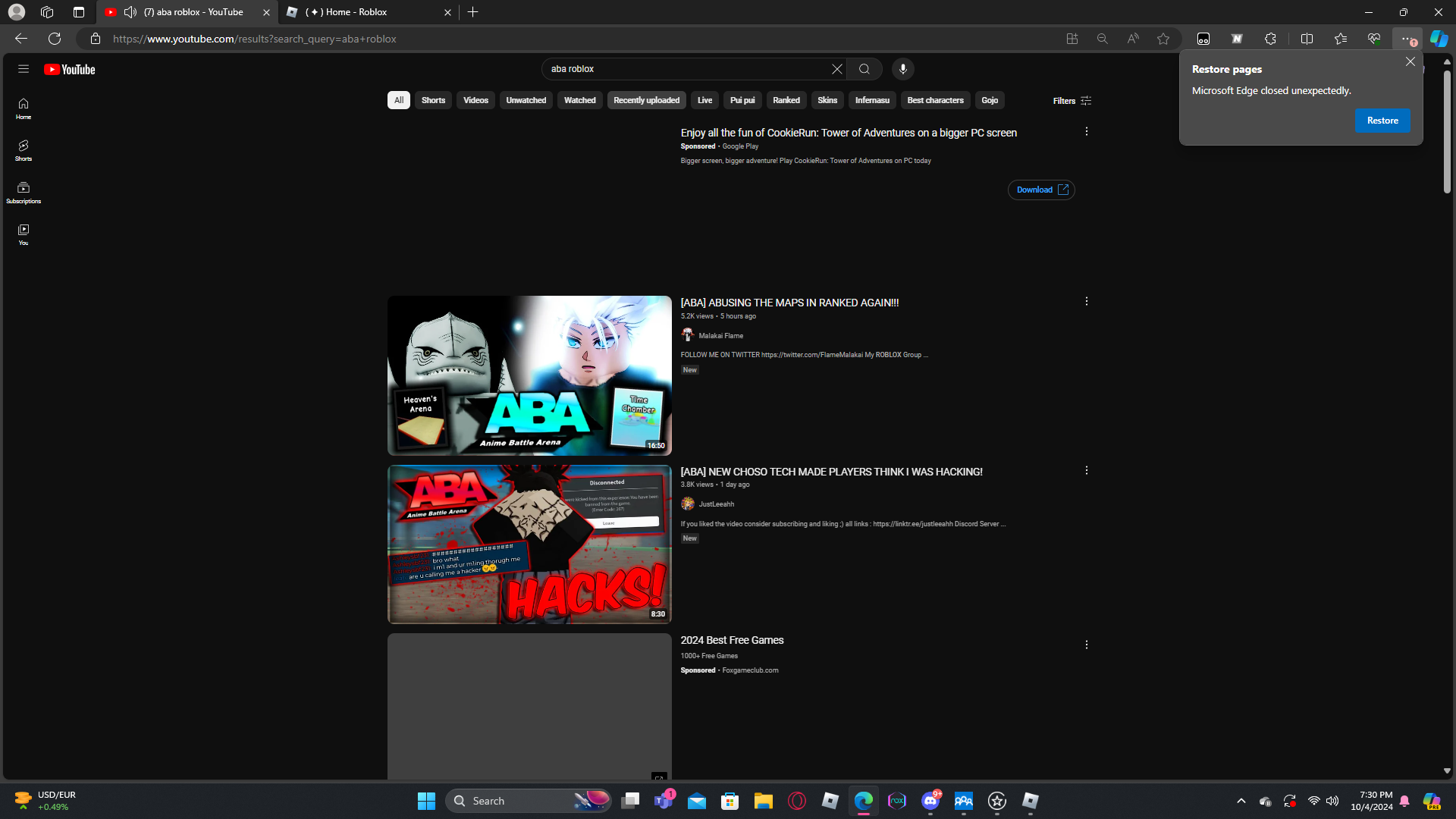Open the ABUSING THE MAPS IN RANKED video title
The image size is (1456, 819).
pyautogui.click(x=790, y=303)
